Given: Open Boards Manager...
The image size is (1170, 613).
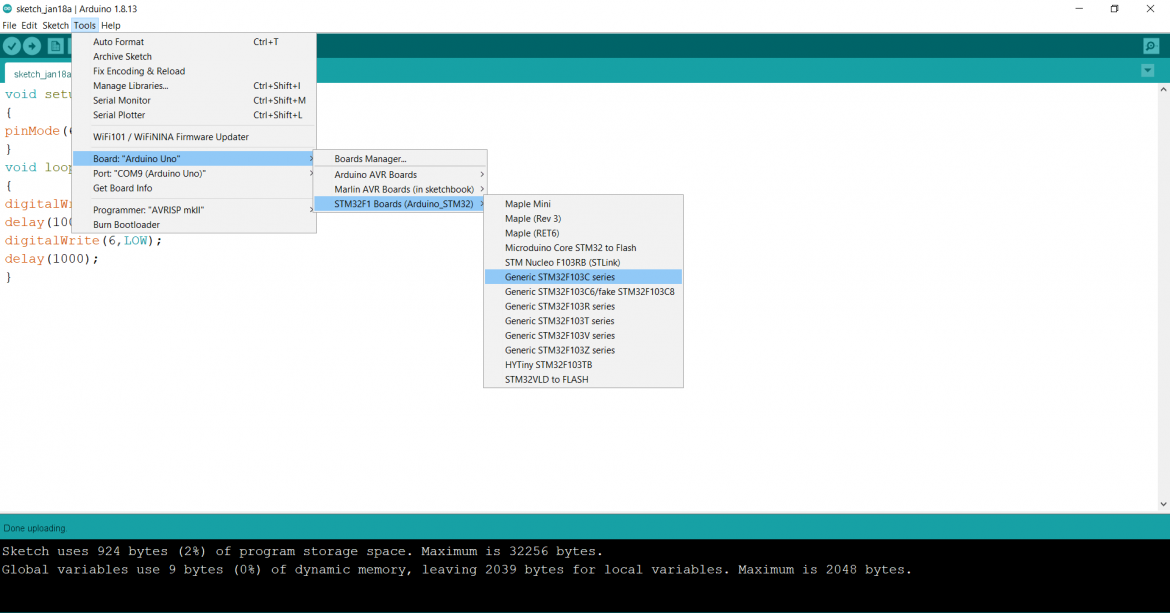Looking at the screenshot, I should click(x=371, y=159).
